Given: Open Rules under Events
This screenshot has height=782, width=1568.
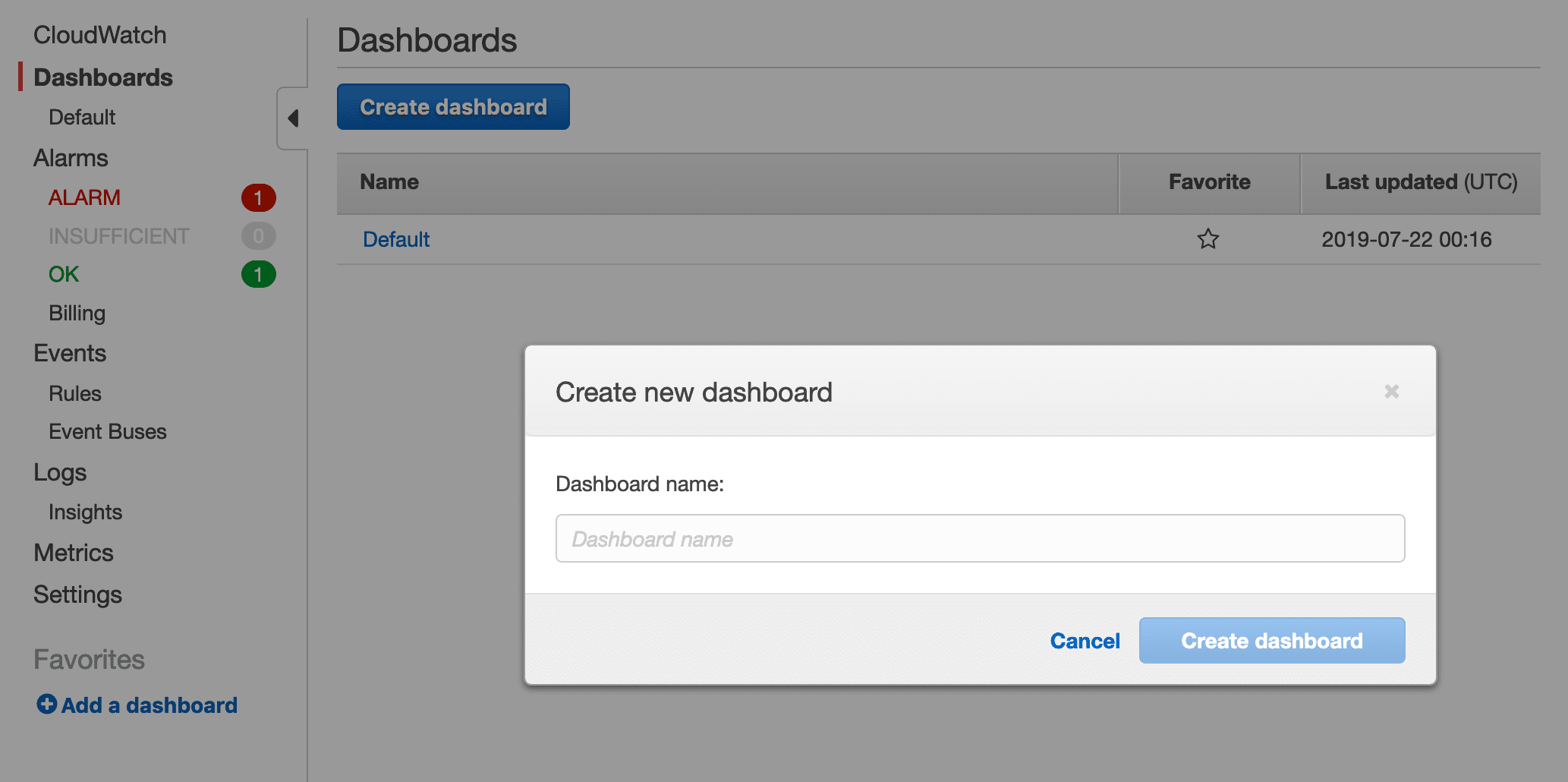Looking at the screenshot, I should [x=74, y=393].
